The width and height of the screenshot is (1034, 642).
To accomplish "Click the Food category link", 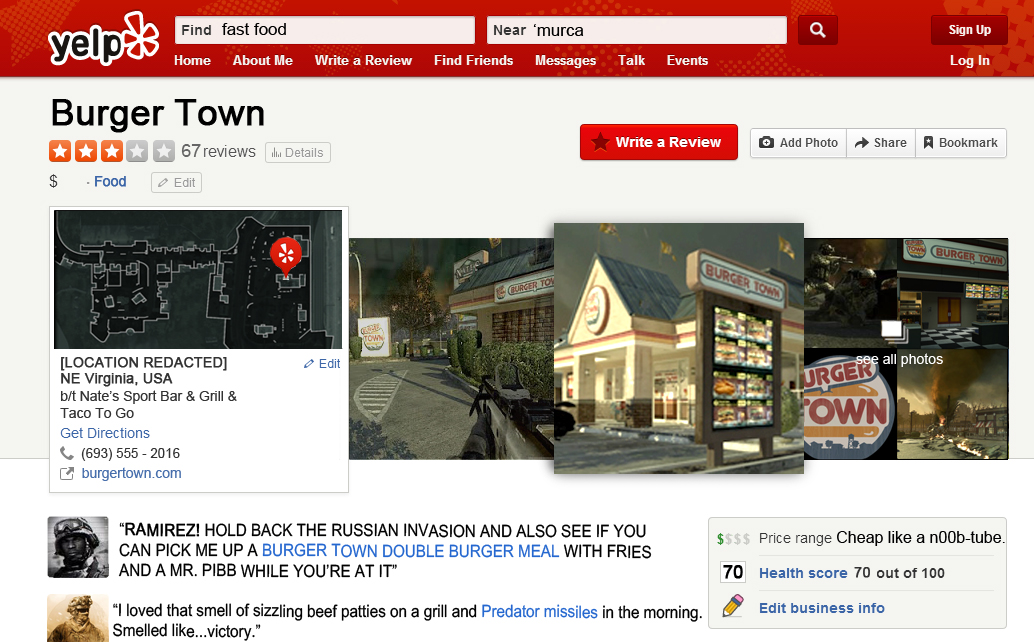I will (110, 182).
